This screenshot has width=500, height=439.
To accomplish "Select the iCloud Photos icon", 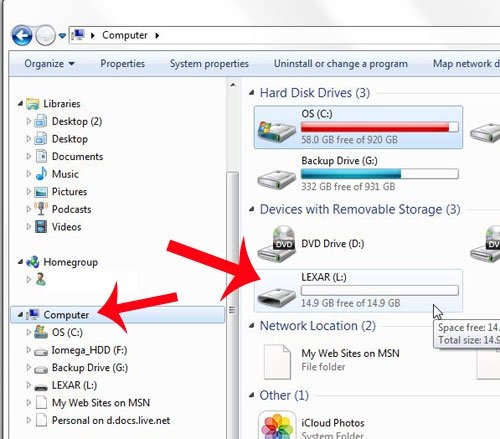I will (x=277, y=426).
